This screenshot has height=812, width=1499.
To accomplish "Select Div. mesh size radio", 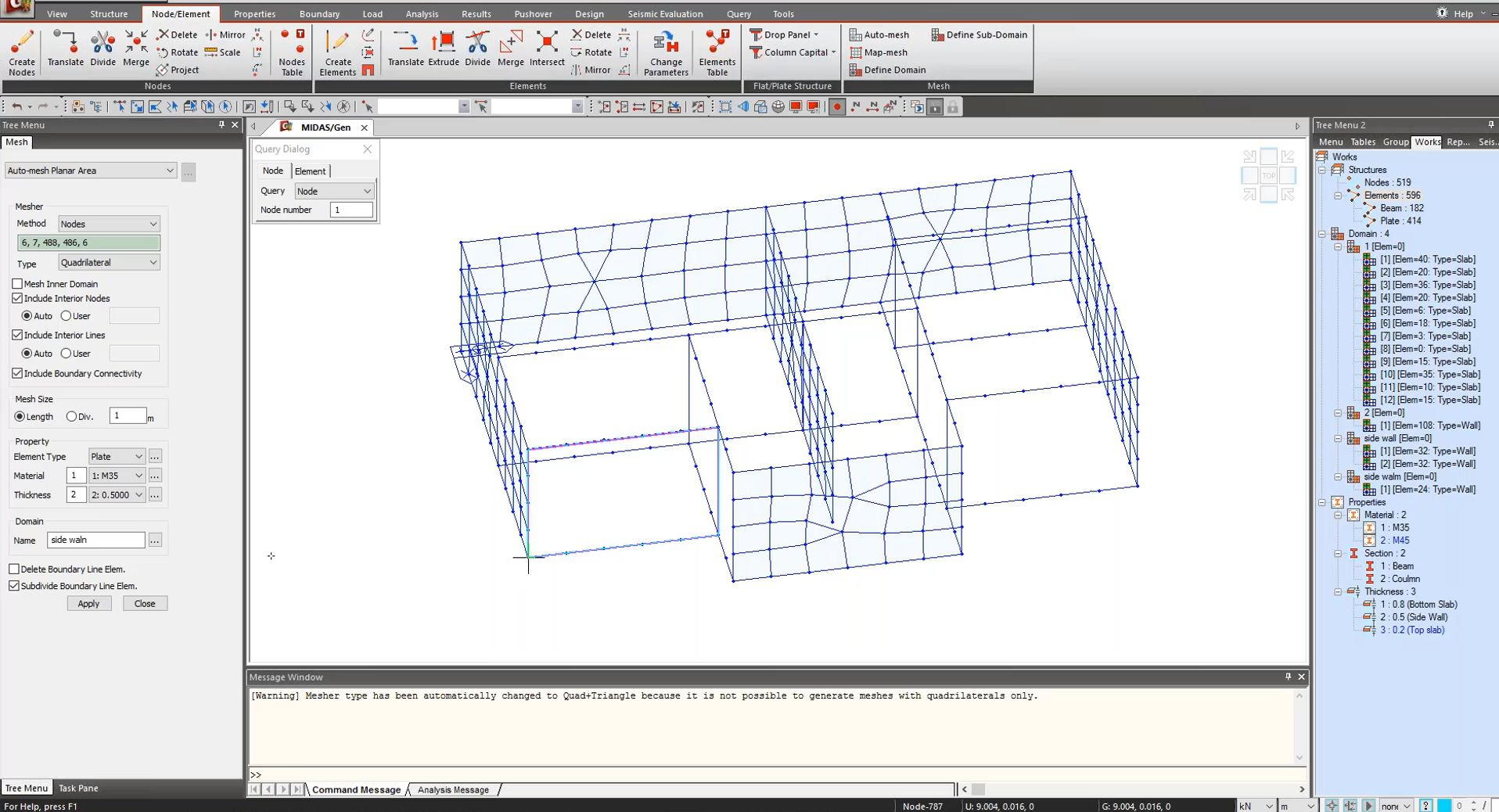I will (x=71, y=417).
